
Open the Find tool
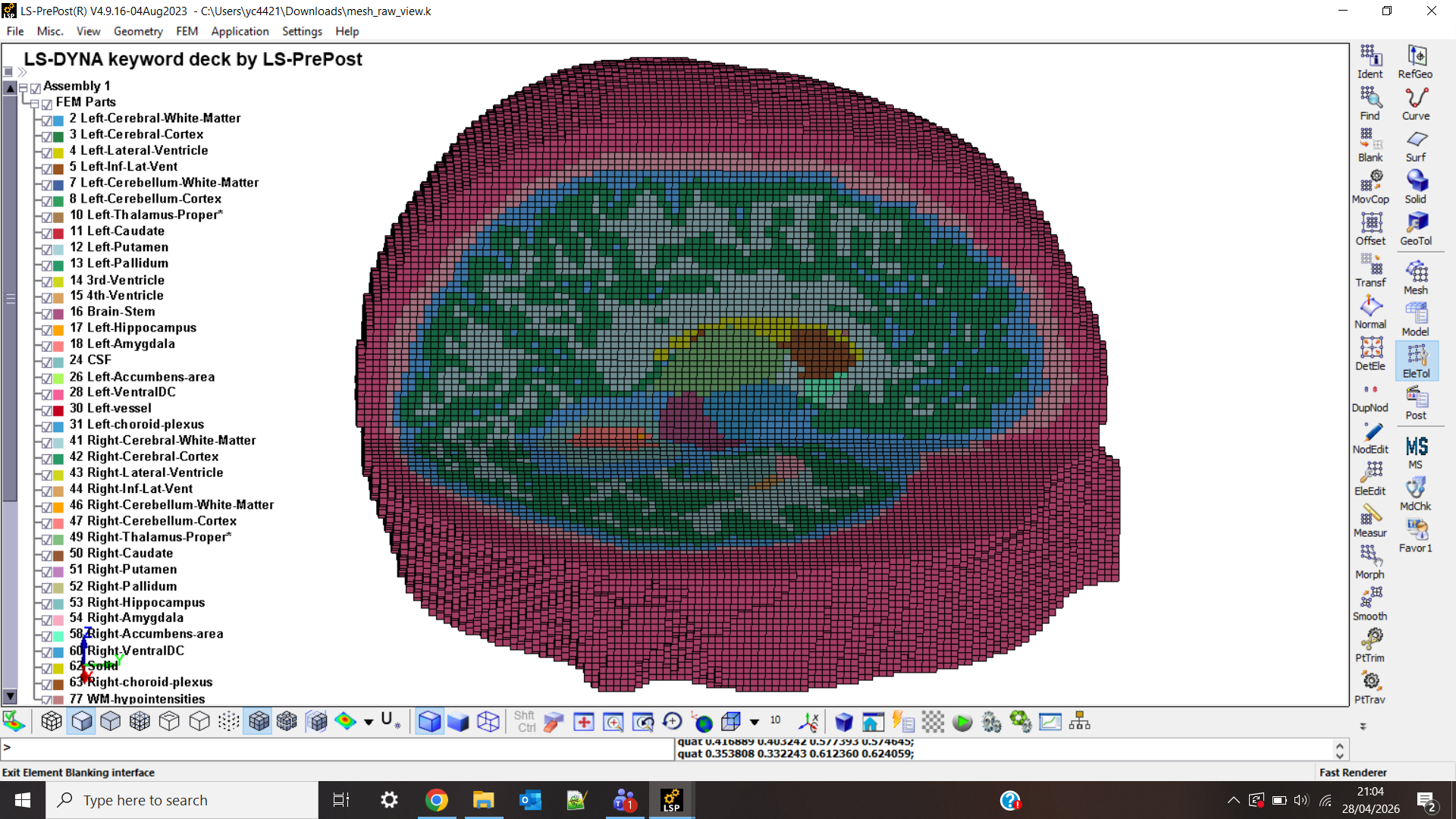pyautogui.click(x=1370, y=103)
